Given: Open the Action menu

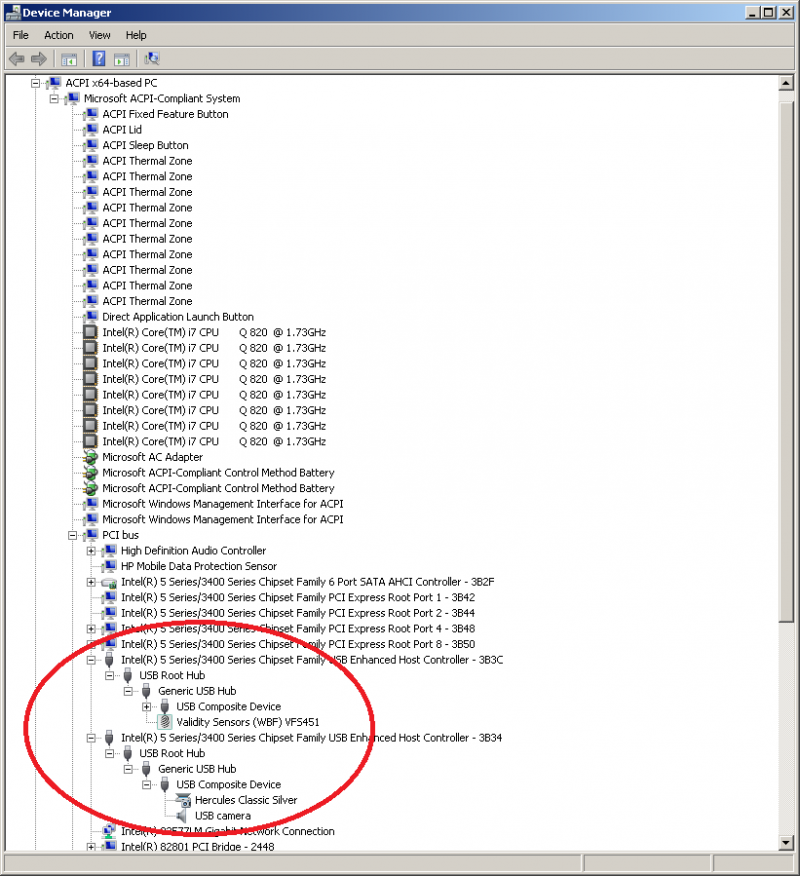Looking at the screenshot, I should [x=59, y=35].
